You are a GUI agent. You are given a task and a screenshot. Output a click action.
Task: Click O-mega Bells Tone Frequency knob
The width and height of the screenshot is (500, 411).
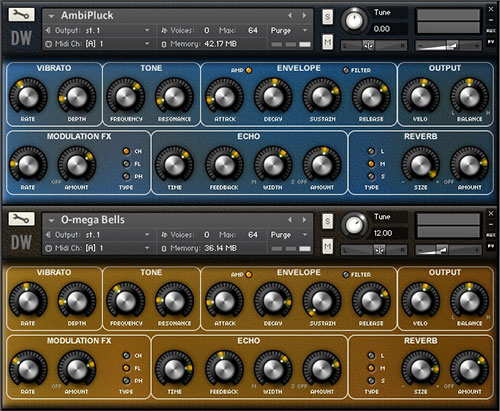point(126,301)
